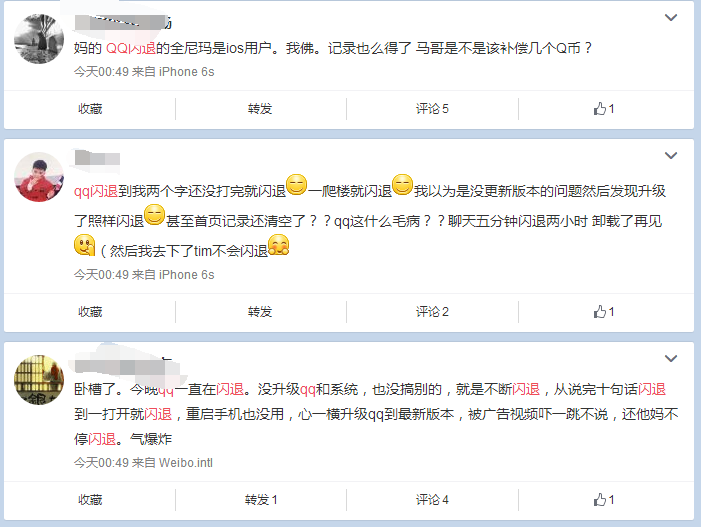Expand the first post's chevron menu

coord(671,18)
